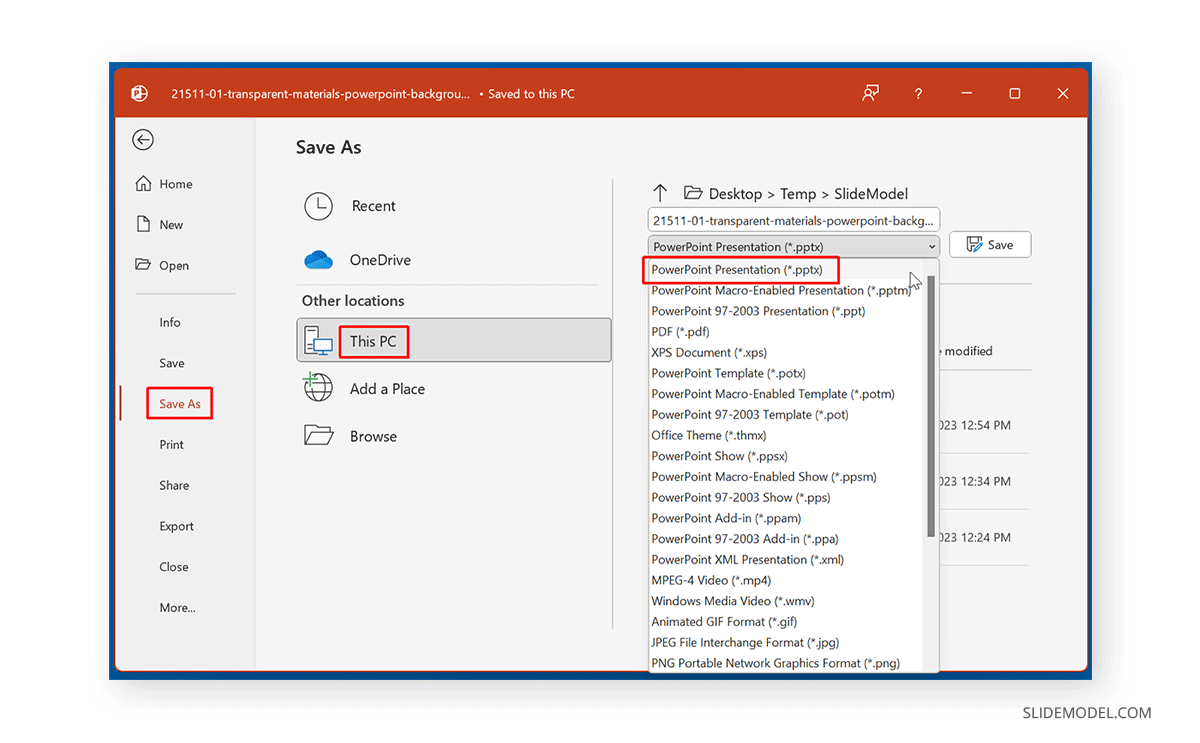The width and height of the screenshot is (1200, 743).
Task: Click the Save button
Action: click(x=989, y=244)
